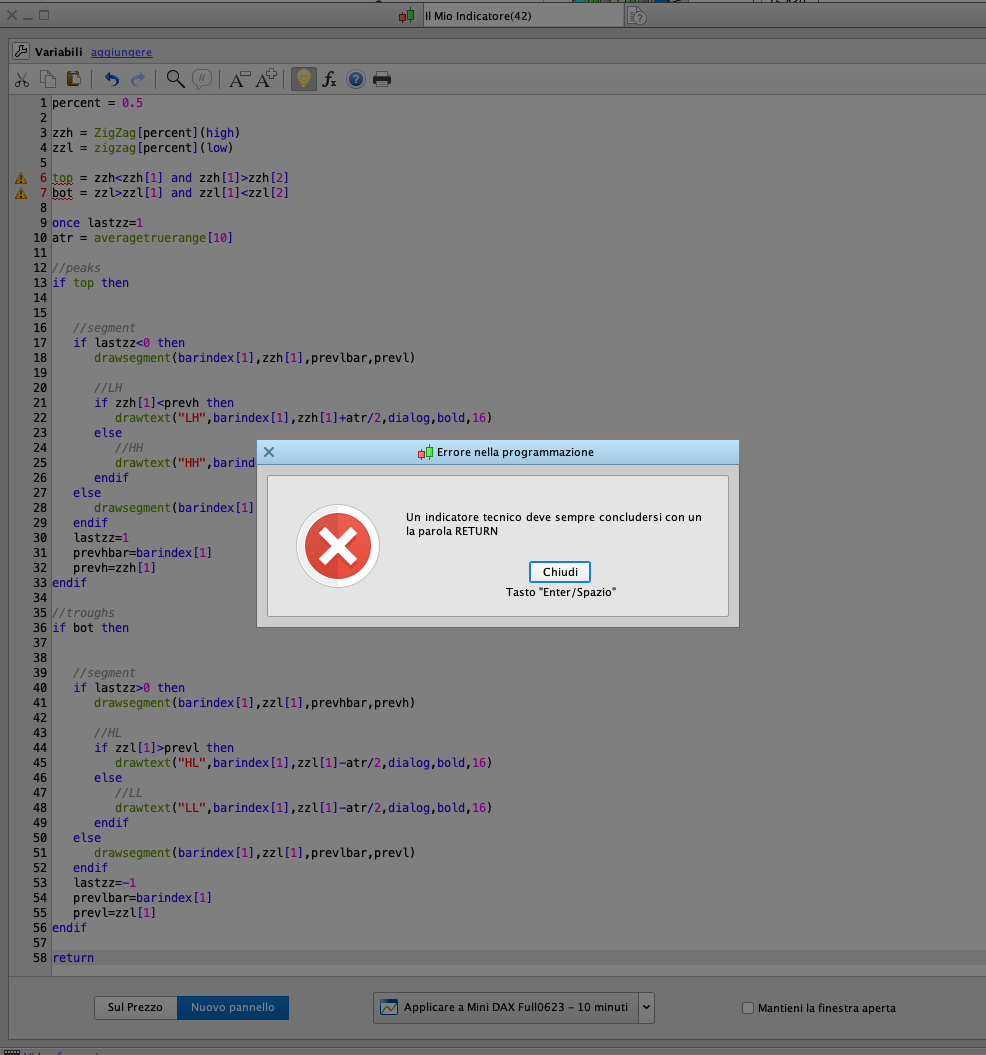
Task: Click the return keyword on line 58
Action: (x=73, y=957)
